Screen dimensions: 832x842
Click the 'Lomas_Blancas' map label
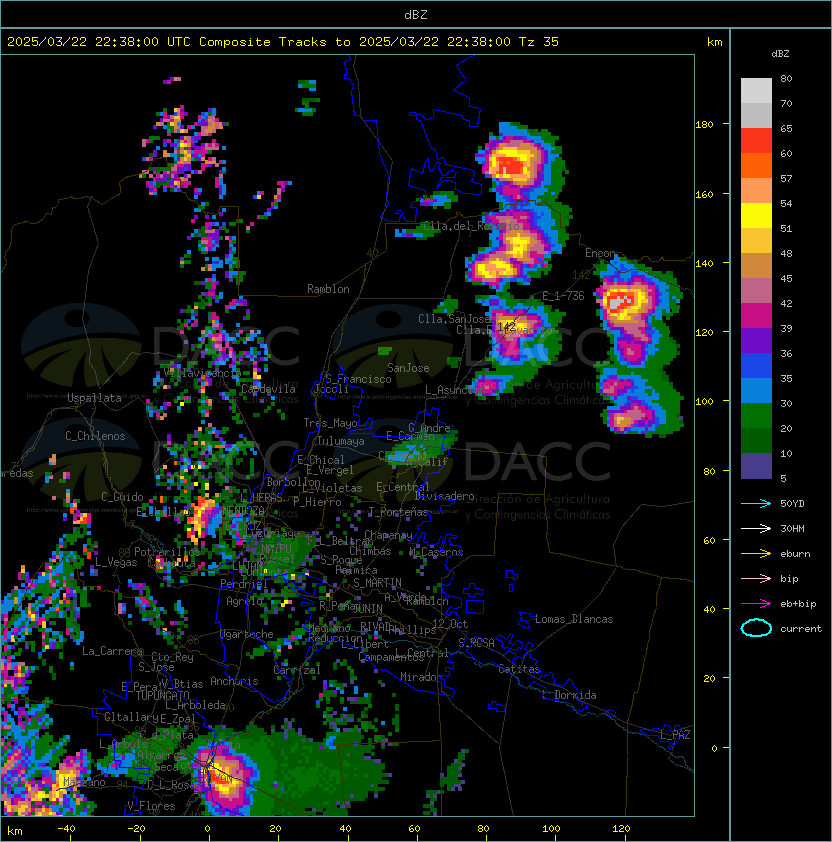(574, 619)
